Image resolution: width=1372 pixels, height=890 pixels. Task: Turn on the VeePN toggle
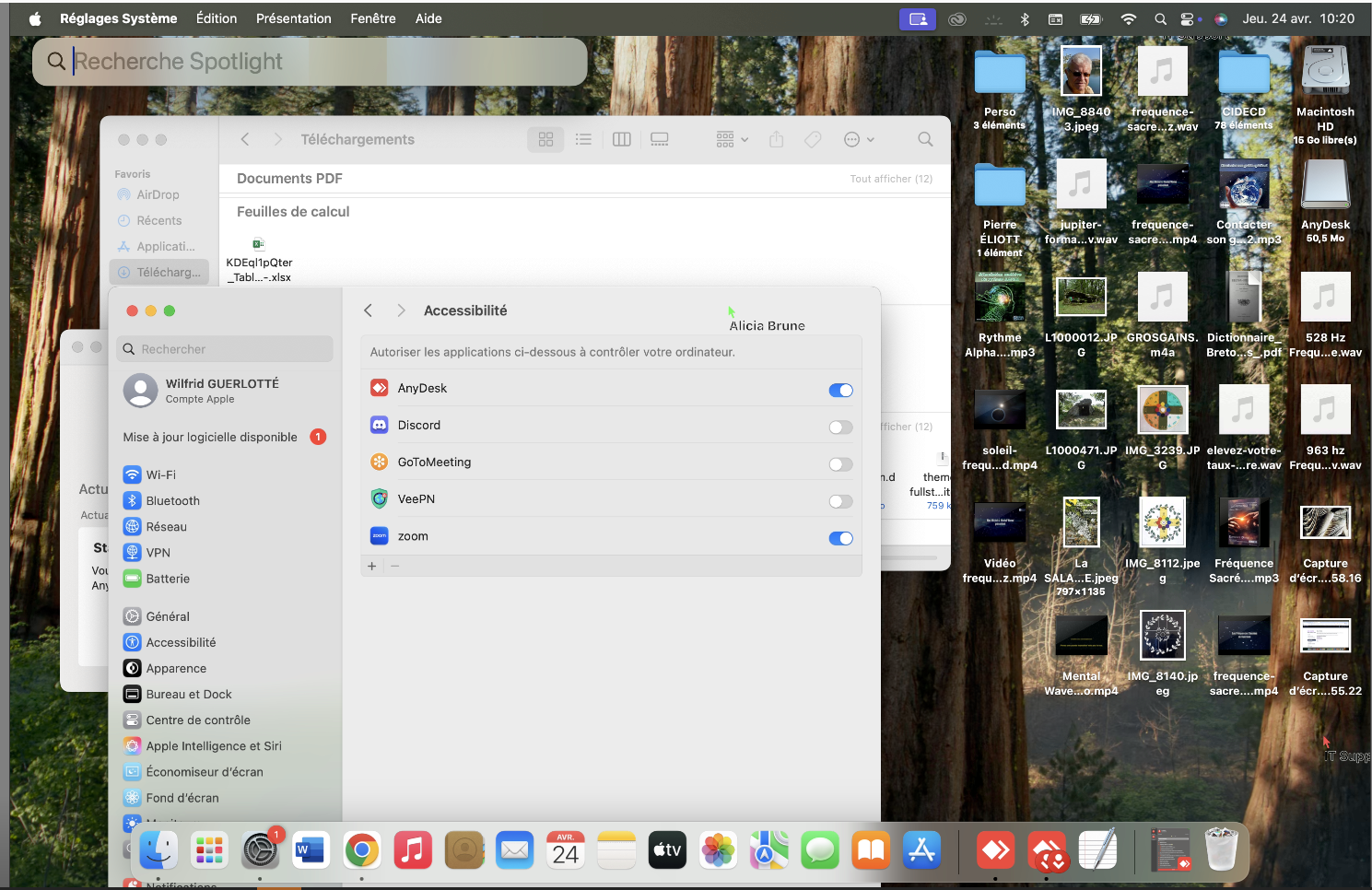(x=840, y=501)
